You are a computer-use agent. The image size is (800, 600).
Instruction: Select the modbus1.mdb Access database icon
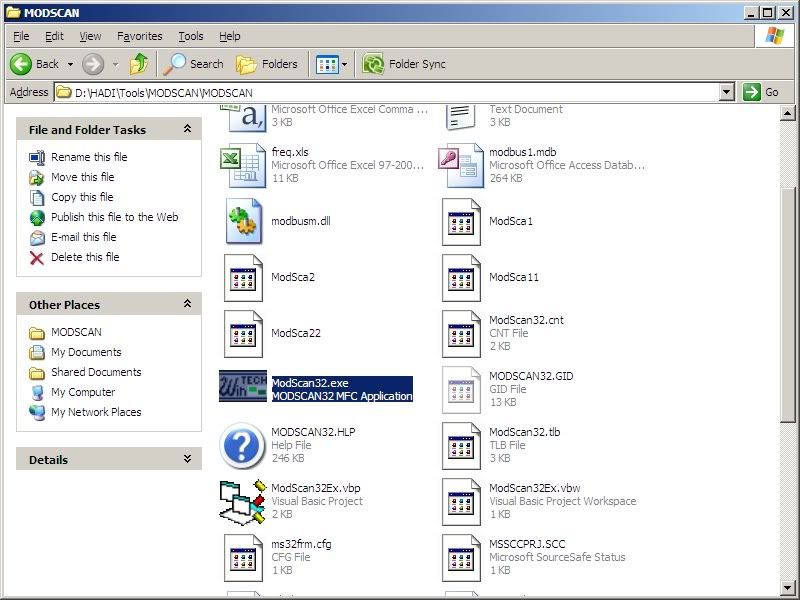[x=461, y=165]
